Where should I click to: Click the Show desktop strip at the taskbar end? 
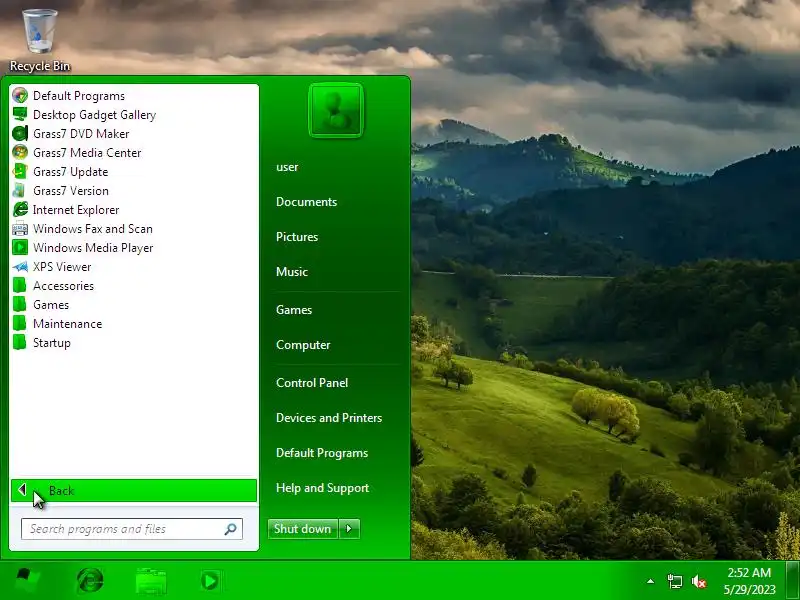[793, 581]
